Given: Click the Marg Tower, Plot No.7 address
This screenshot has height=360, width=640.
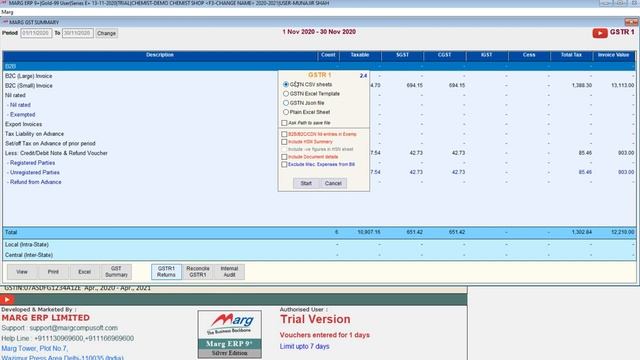Looking at the screenshot, I should pyautogui.click(x=34, y=349).
